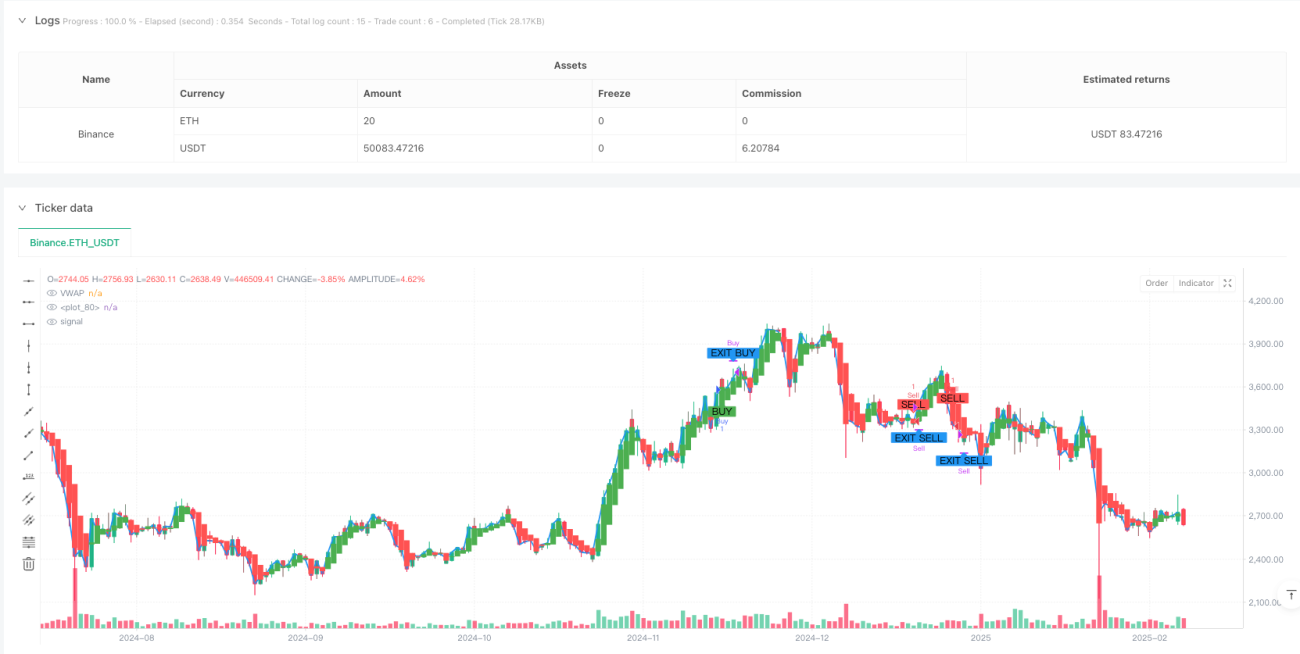Screen dimensions: 1300x654
Task: Switch to Binance.ETH_USDT tab
Action: click(75, 243)
